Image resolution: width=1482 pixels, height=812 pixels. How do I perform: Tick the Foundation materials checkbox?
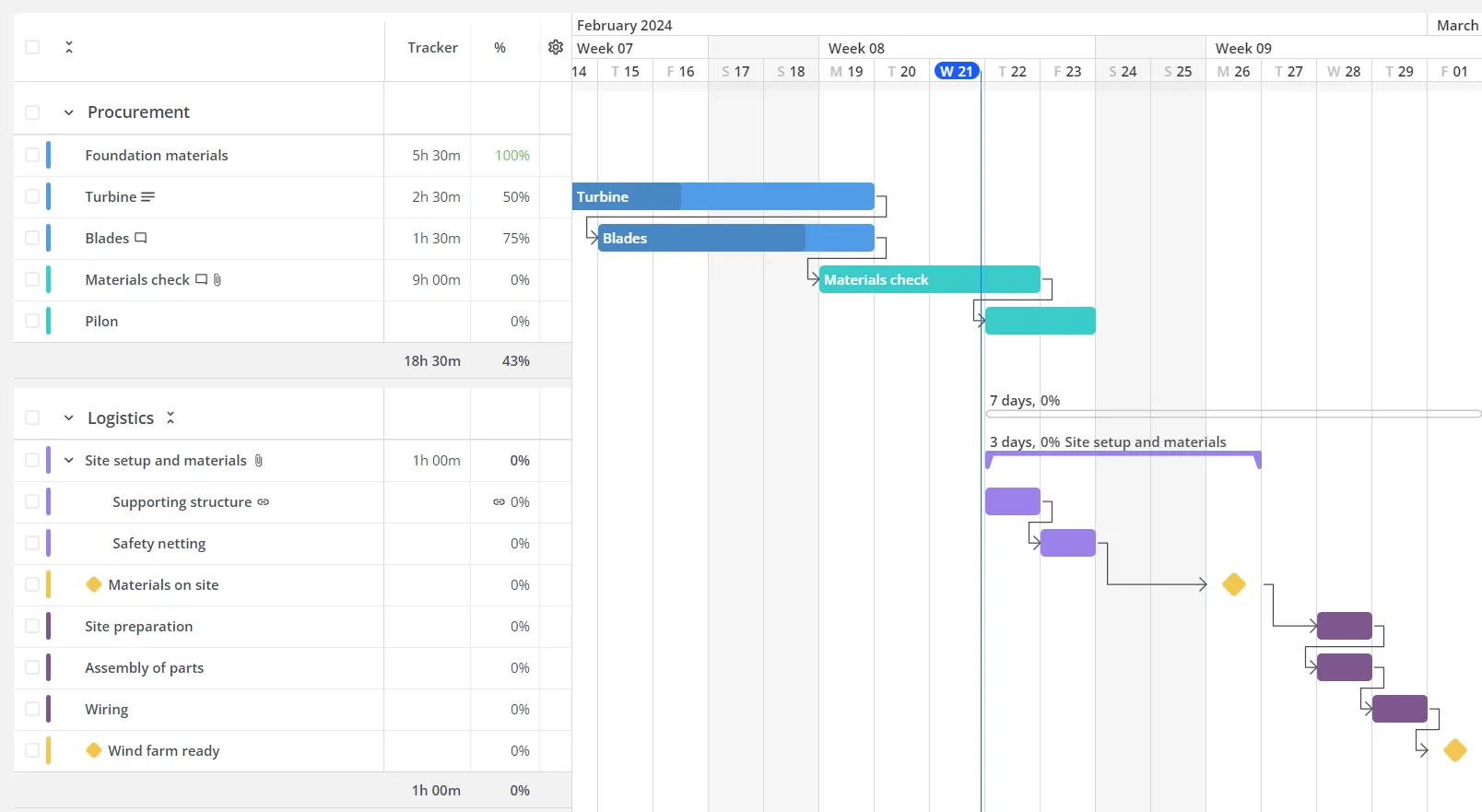[32, 156]
